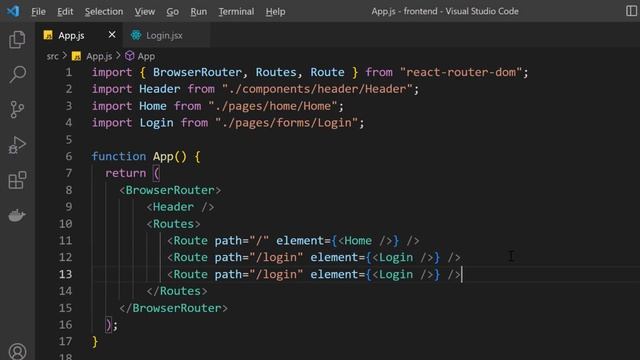Image resolution: width=640 pixels, height=360 pixels.
Task: Click the src breadcrumb segment
Action: [52, 56]
